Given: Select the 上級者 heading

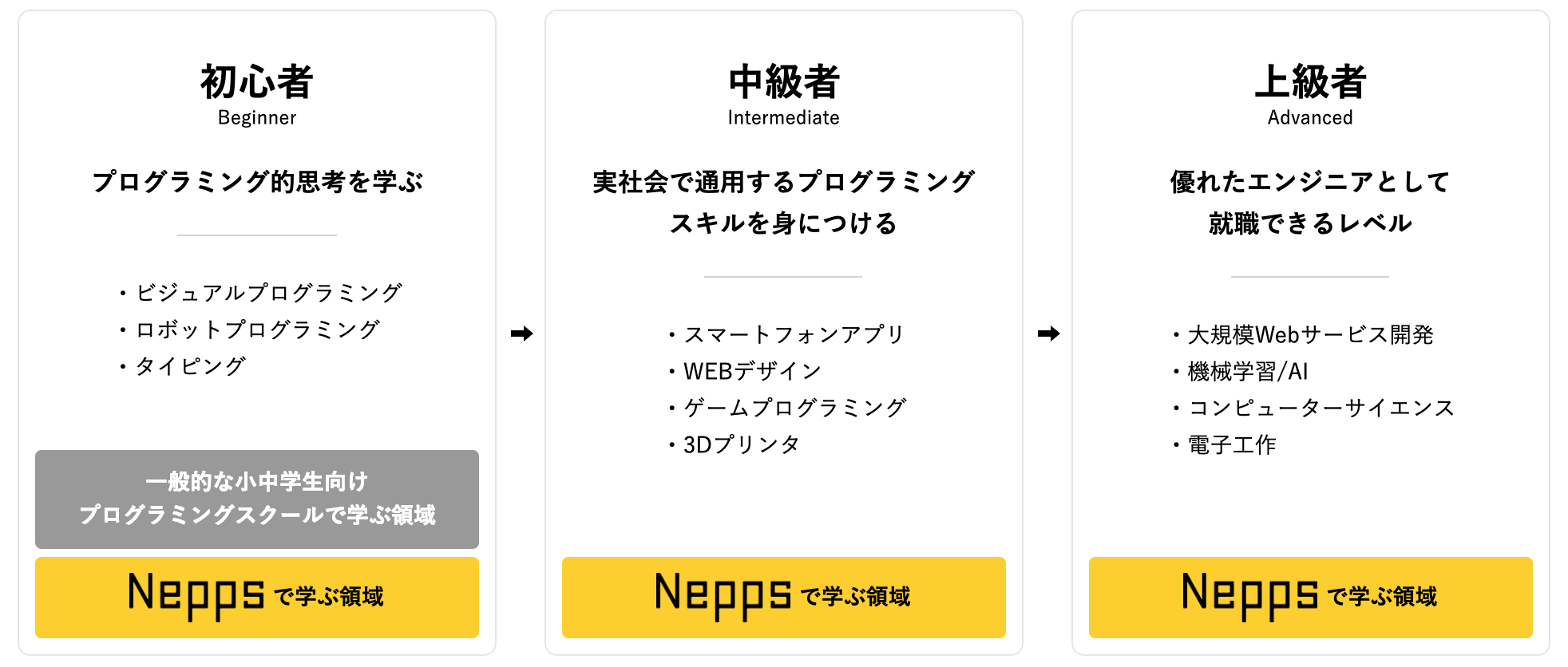Looking at the screenshot, I should click(1310, 82).
